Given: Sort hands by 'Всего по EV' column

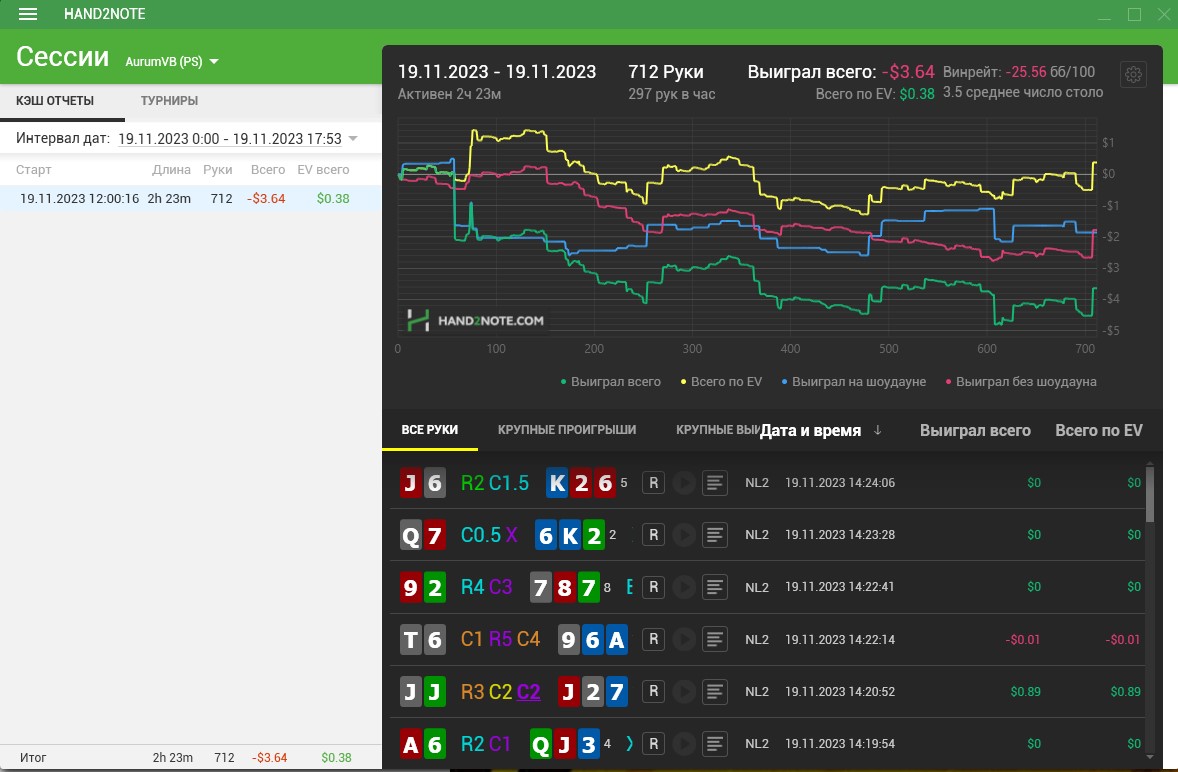Looking at the screenshot, I should tap(1098, 430).
